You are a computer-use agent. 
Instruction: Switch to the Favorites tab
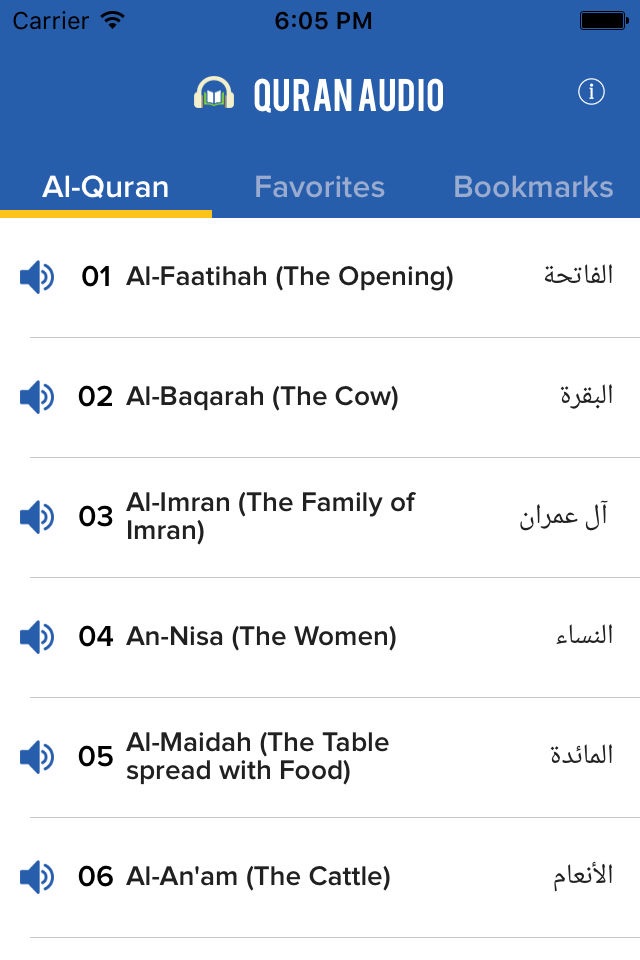tap(320, 187)
